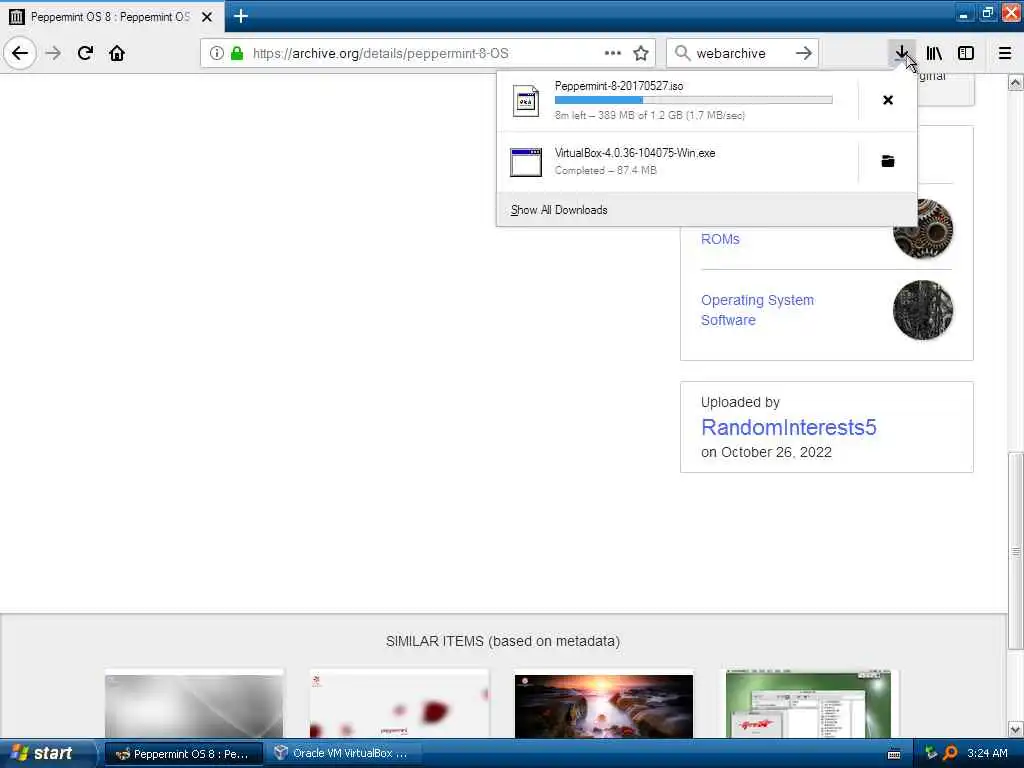Bookmark this page with the star
Screen dimensions: 1024x768
tap(641, 53)
